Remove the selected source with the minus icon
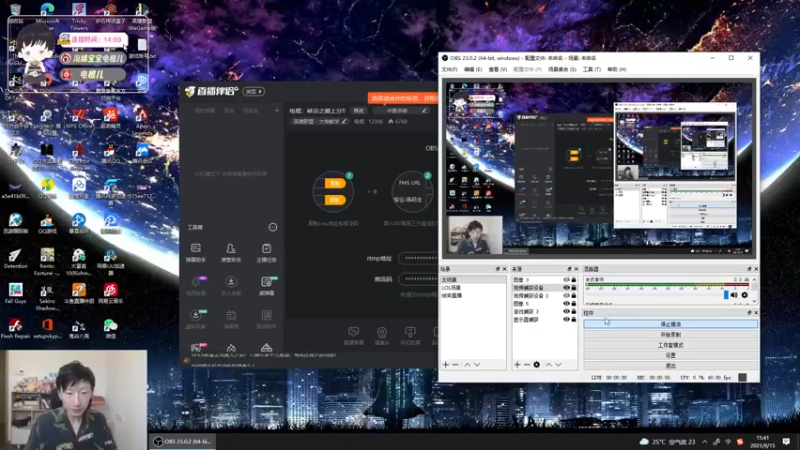 pyautogui.click(x=527, y=365)
